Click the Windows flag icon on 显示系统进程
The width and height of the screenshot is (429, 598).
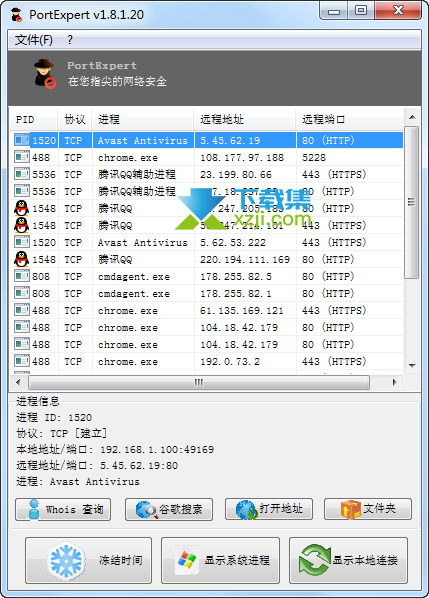(187, 560)
